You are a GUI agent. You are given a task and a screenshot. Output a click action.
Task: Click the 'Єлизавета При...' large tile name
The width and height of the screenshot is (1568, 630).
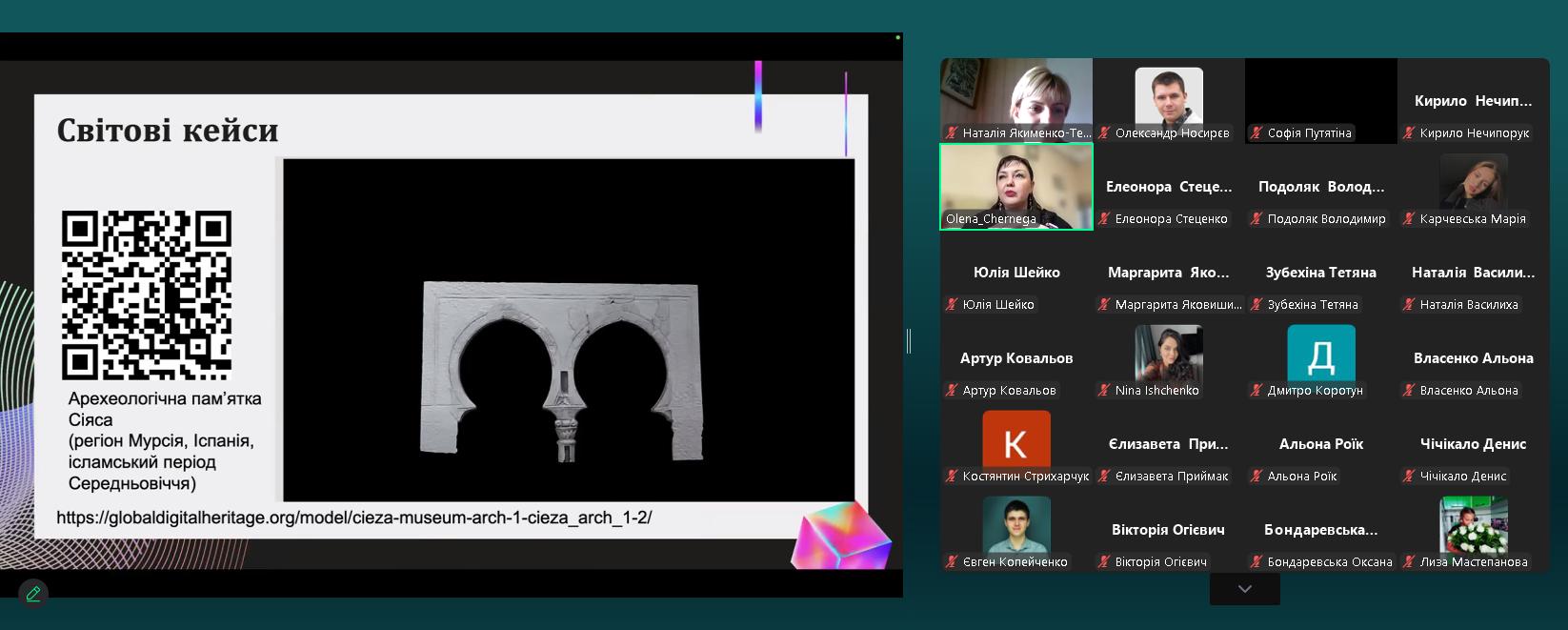tap(1169, 444)
